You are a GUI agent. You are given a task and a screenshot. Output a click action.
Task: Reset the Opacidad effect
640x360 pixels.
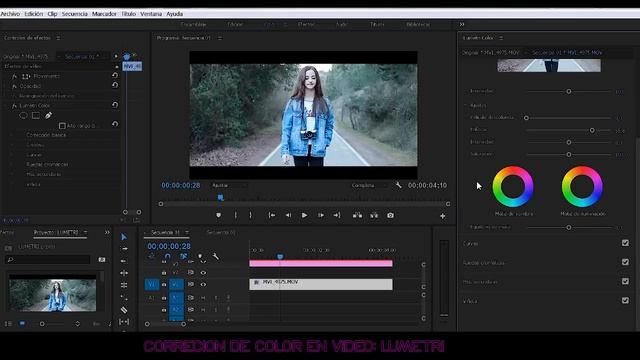115,85
